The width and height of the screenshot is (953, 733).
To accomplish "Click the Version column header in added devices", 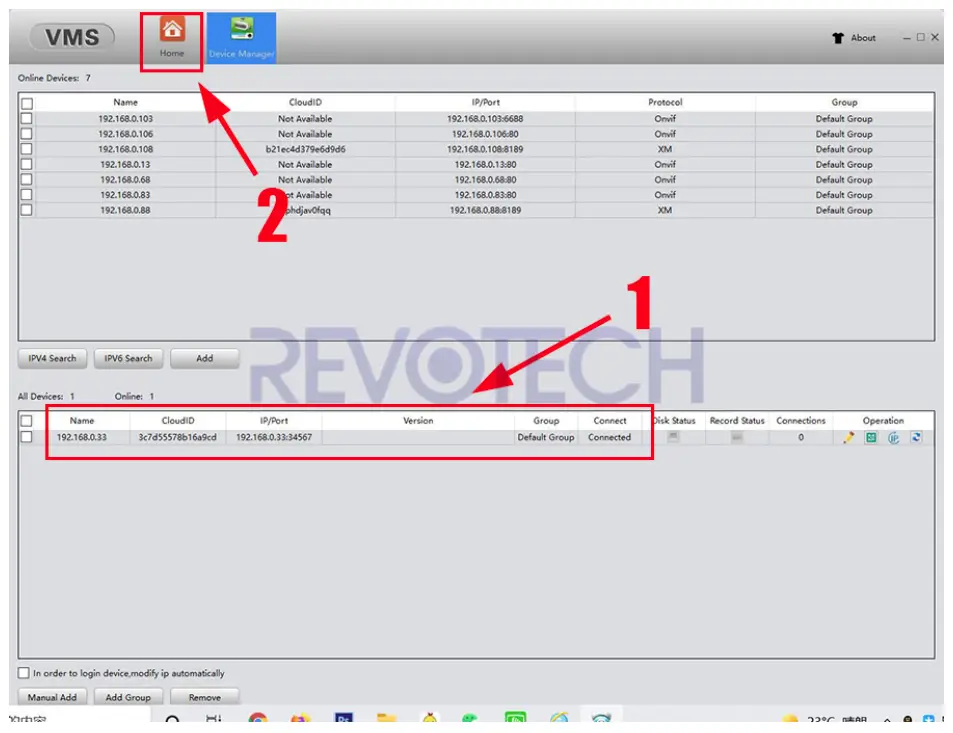I will (418, 421).
